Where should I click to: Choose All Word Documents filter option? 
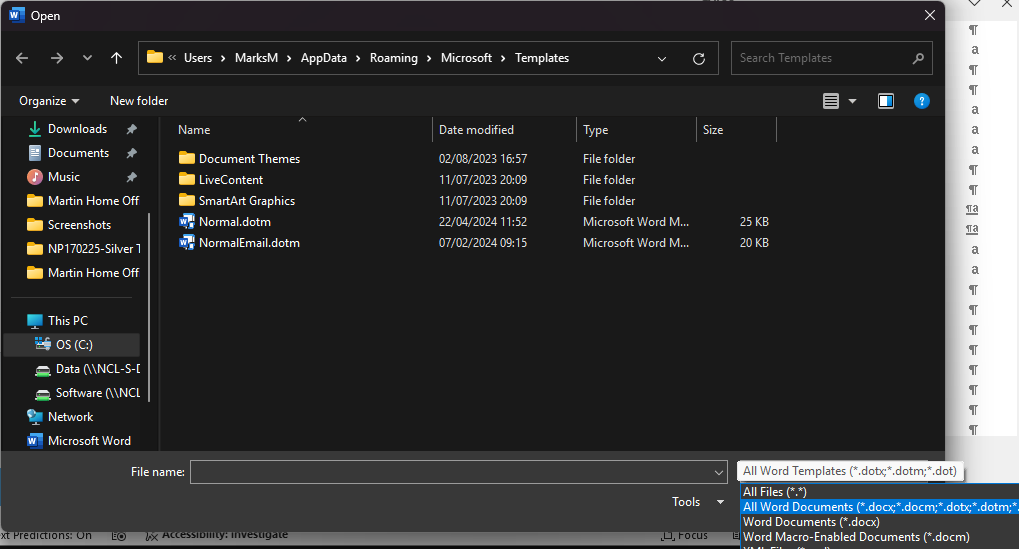(880, 507)
